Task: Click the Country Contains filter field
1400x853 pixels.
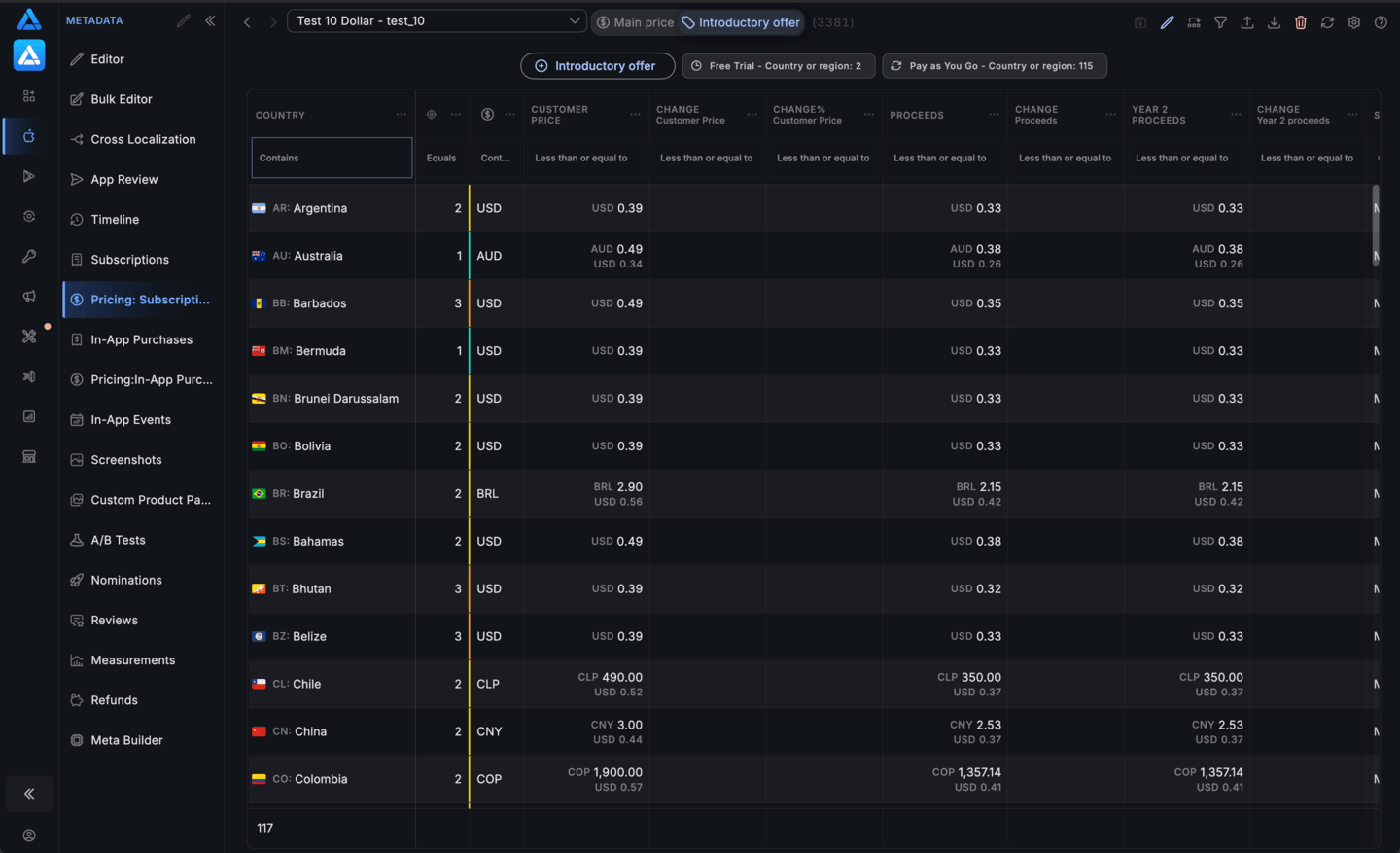Action: (332, 158)
